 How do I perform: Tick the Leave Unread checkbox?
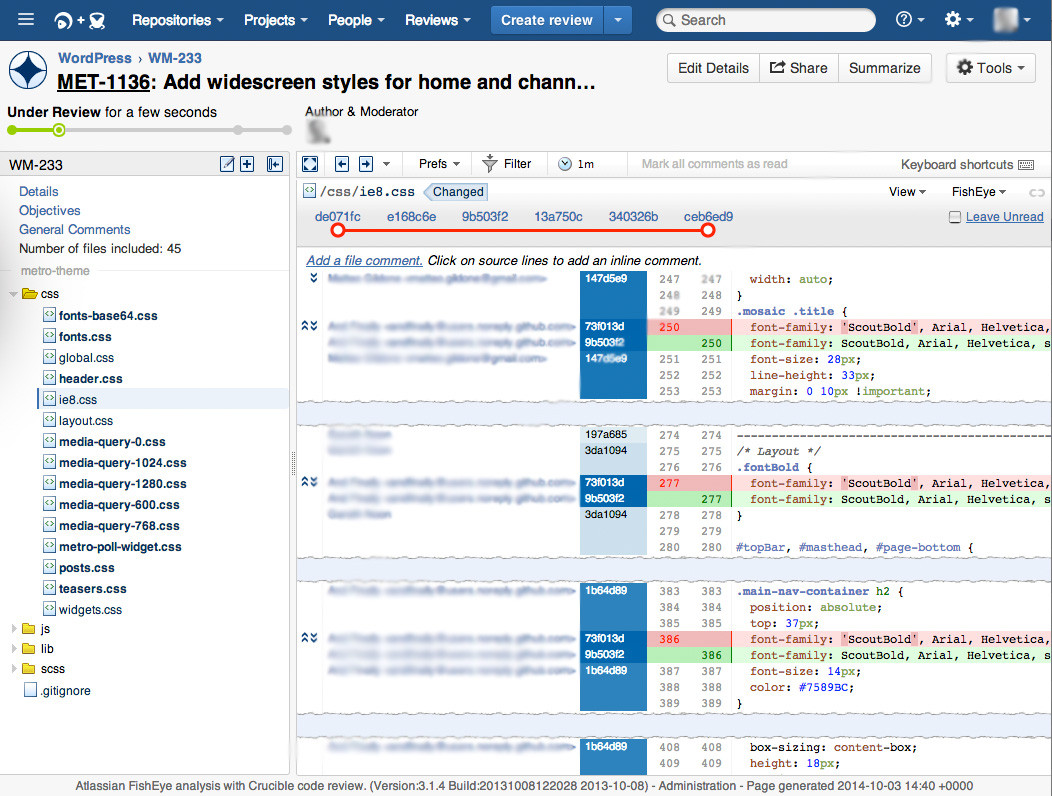tap(955, 217)
